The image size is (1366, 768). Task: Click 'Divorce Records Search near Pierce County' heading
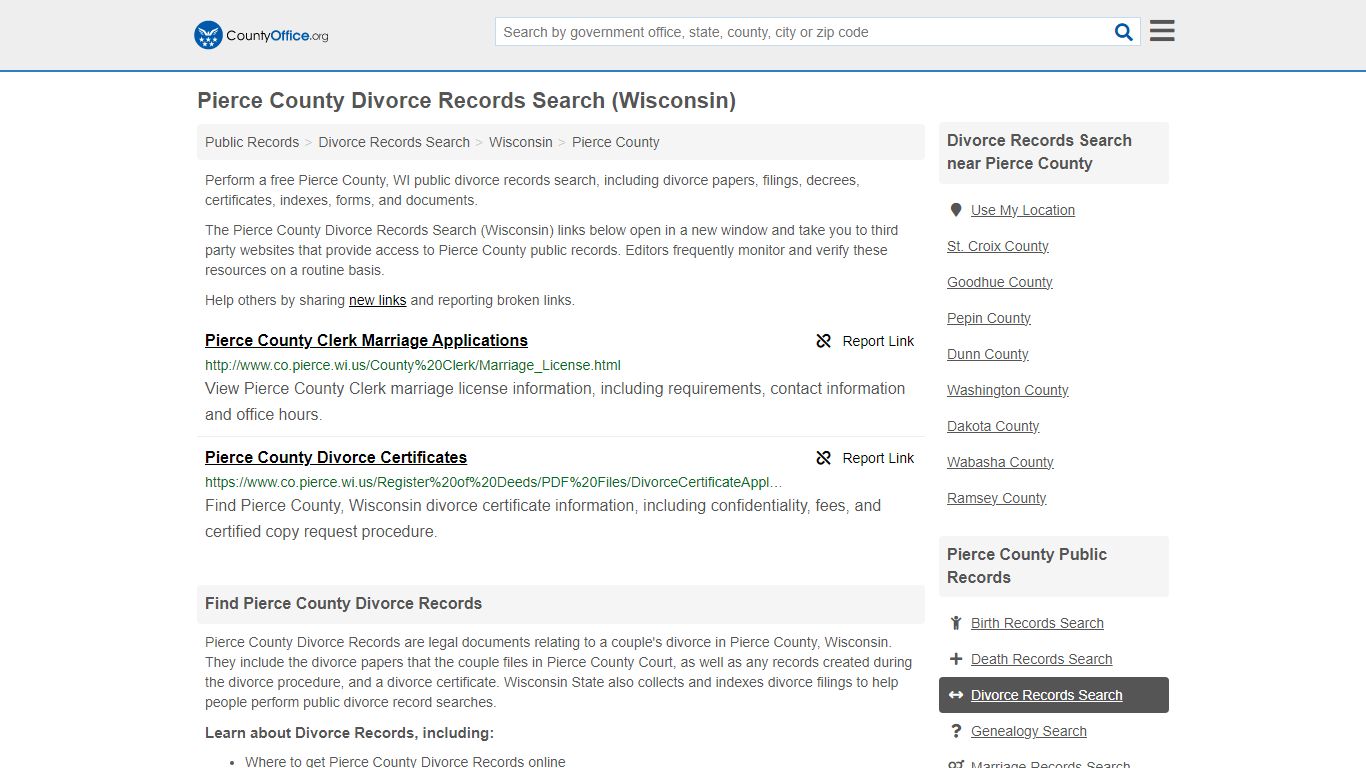pos(1040,152)
